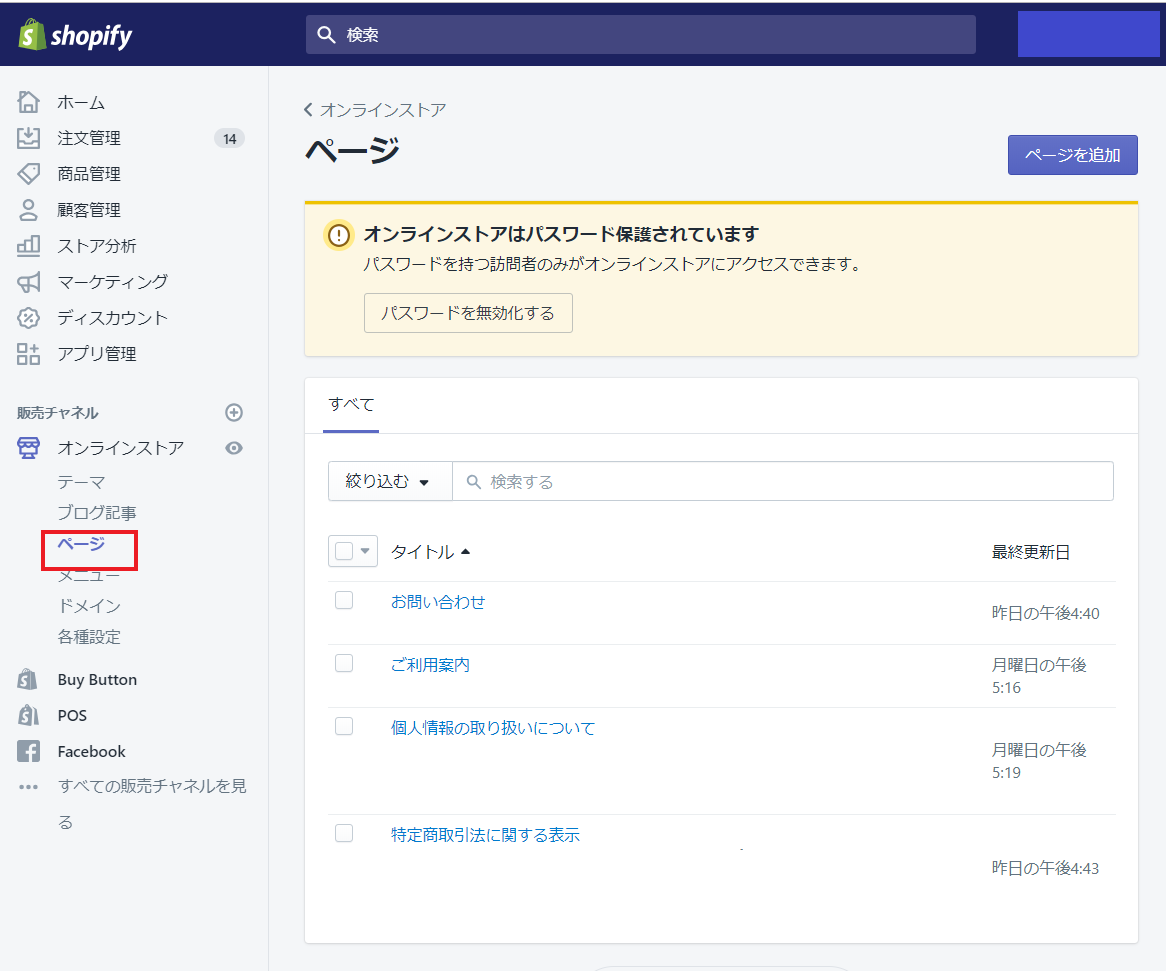Viewport: 1166px width, 971px height.
Task: Check the select-all checkbox in table header
Action: [344, 551]
